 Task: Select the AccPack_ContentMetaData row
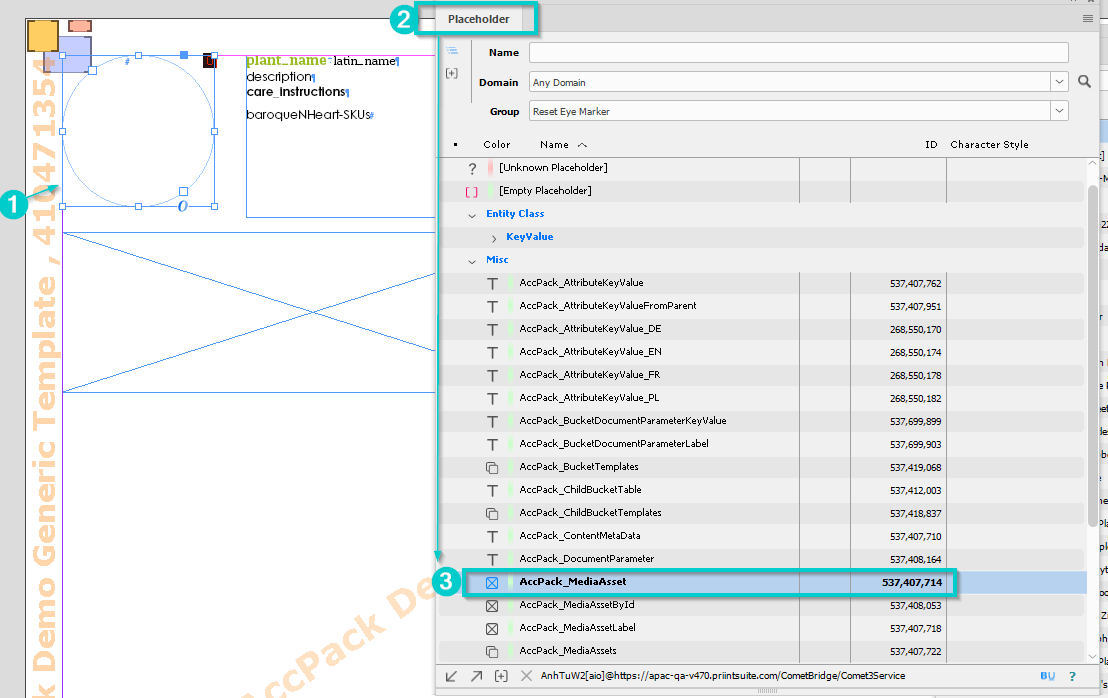pos(762,536)
